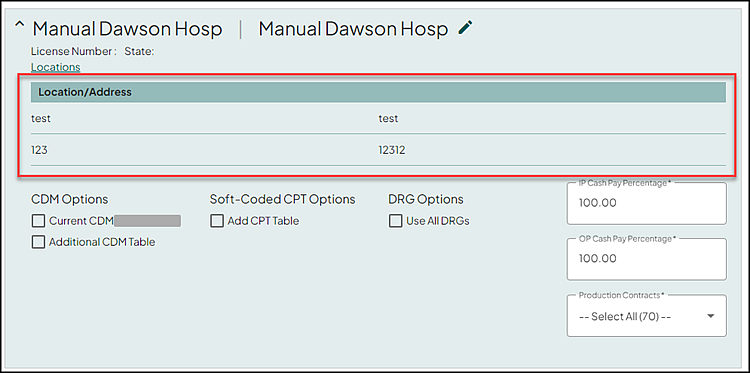Click the CDM Options heading
750x373 pixels.
coord(70,199)
